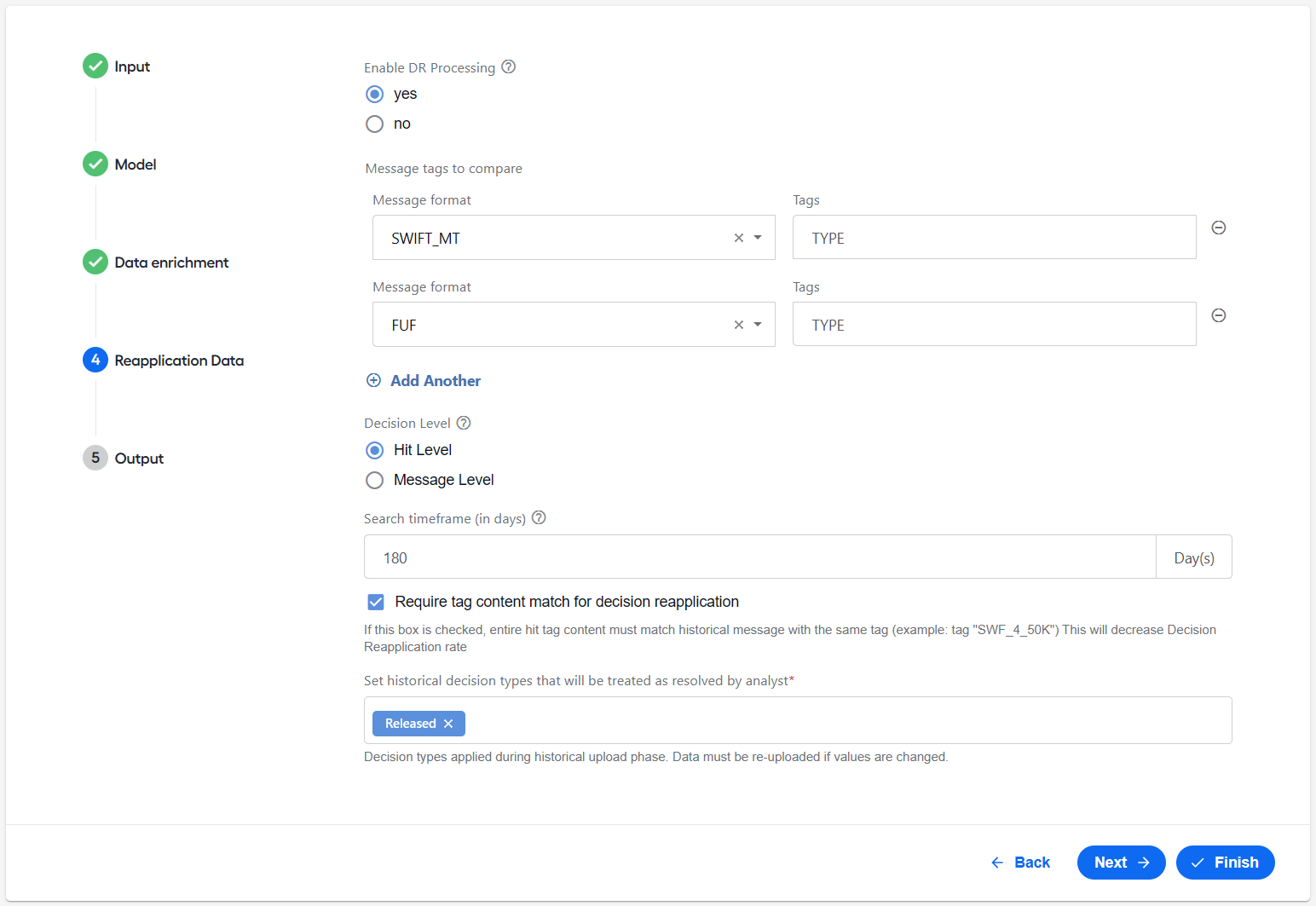
Task: Go to the Data enrichment step checkmark
Action: [95, 262]
